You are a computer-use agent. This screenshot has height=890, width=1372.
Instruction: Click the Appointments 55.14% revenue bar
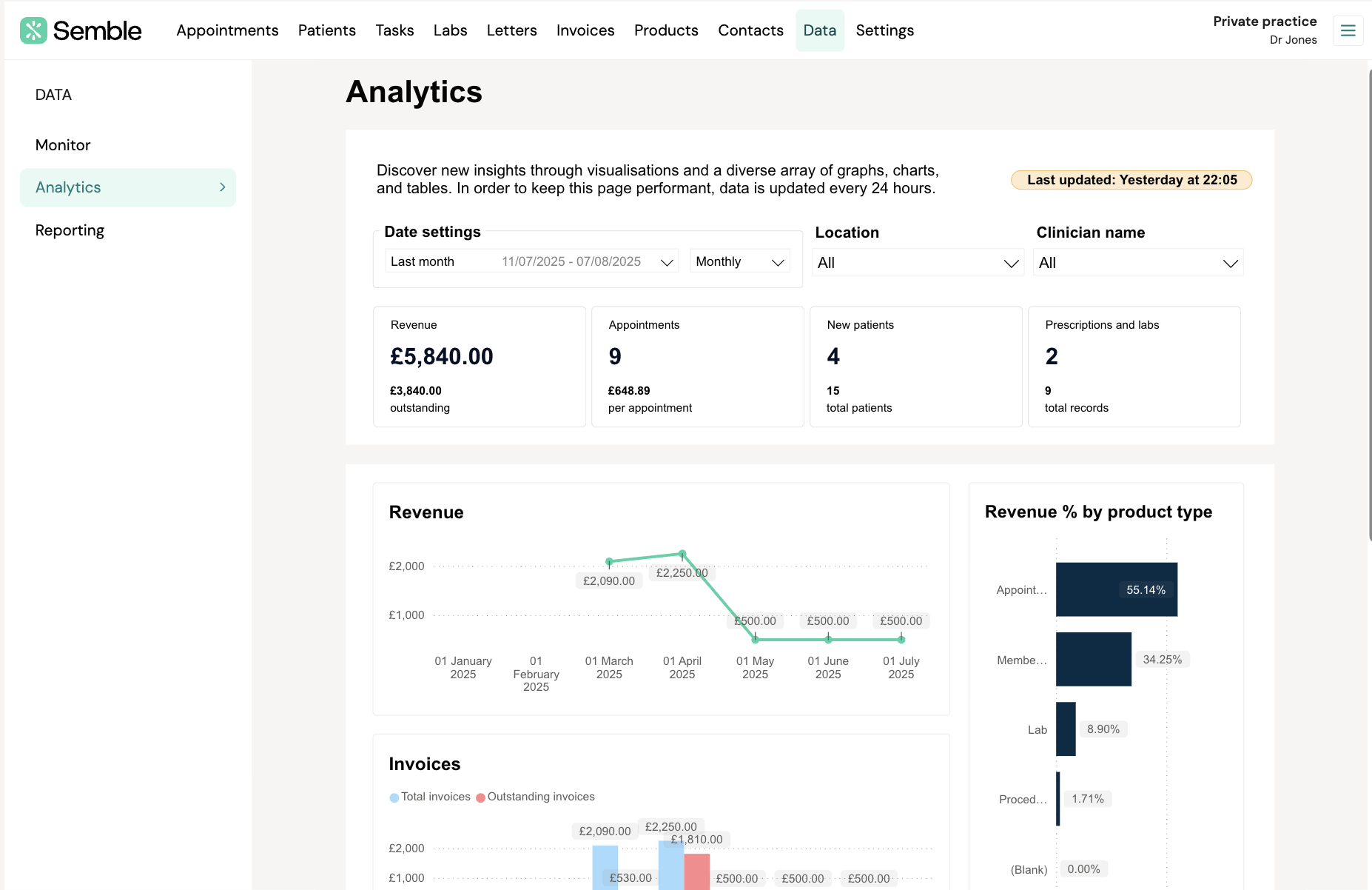[1115, 589]
